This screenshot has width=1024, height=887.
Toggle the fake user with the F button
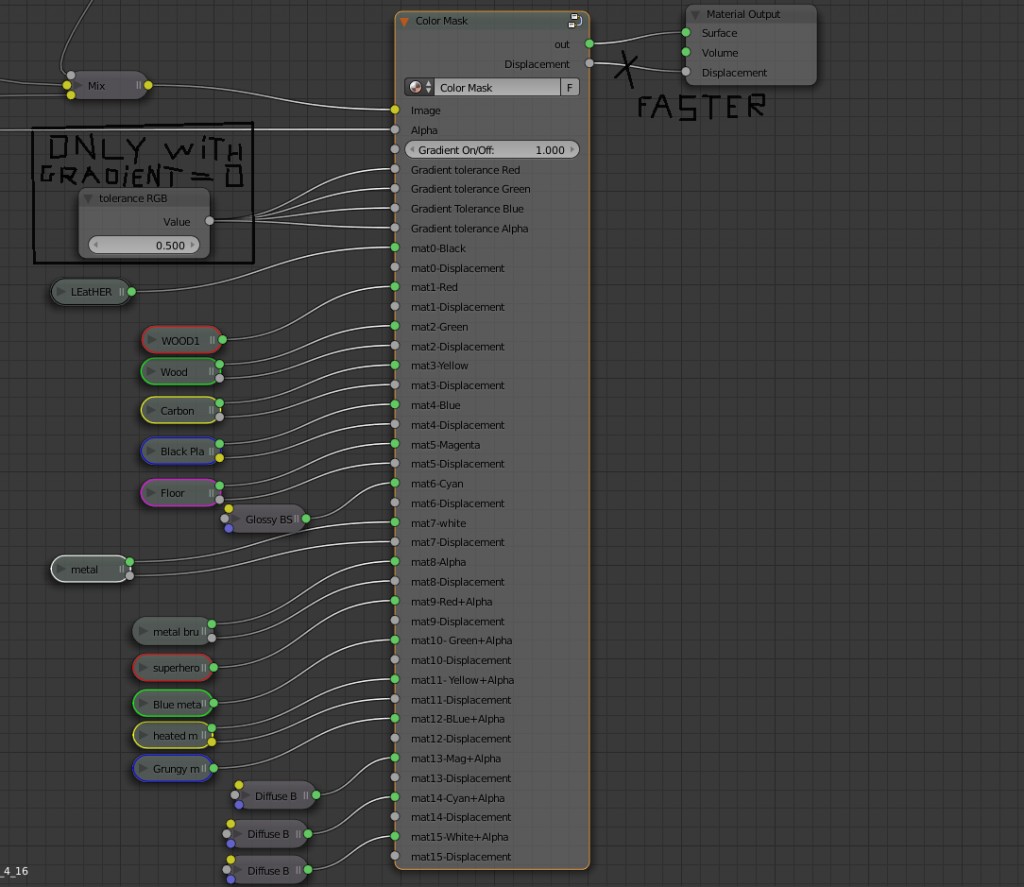tap(570, 87)
